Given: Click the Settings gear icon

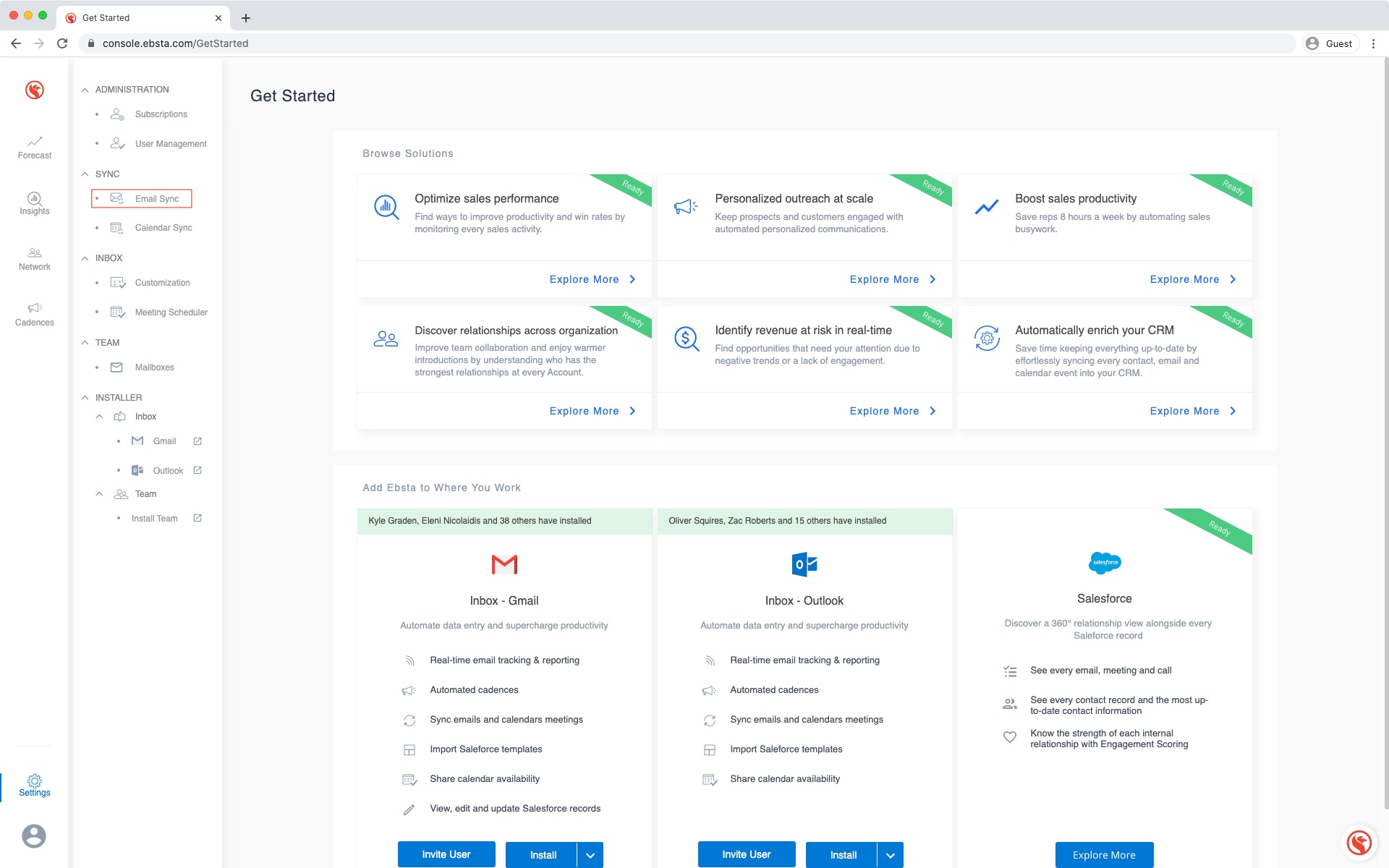Looking at the screenshot, I should (x=35, y=781).
